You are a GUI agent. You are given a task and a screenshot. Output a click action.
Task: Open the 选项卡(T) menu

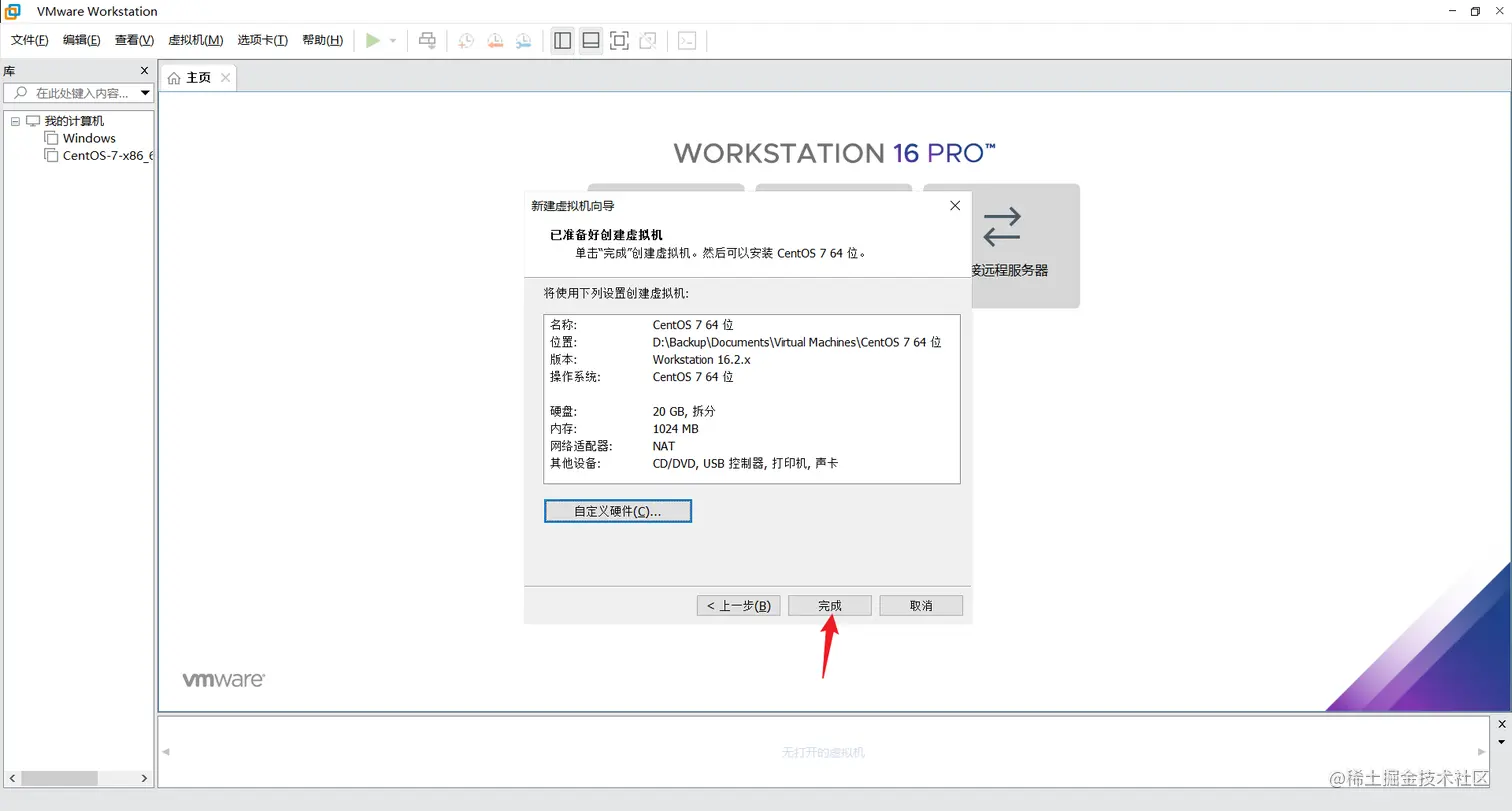tap(263, 40)
